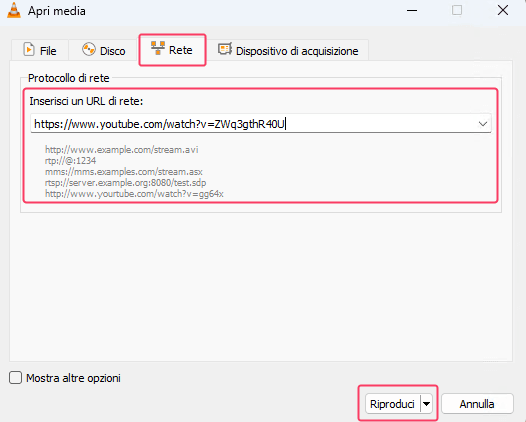Click example text 'http://www.example.com/stream.avi'
This screenshot has height=422, width=526.
tap(121, 150)
